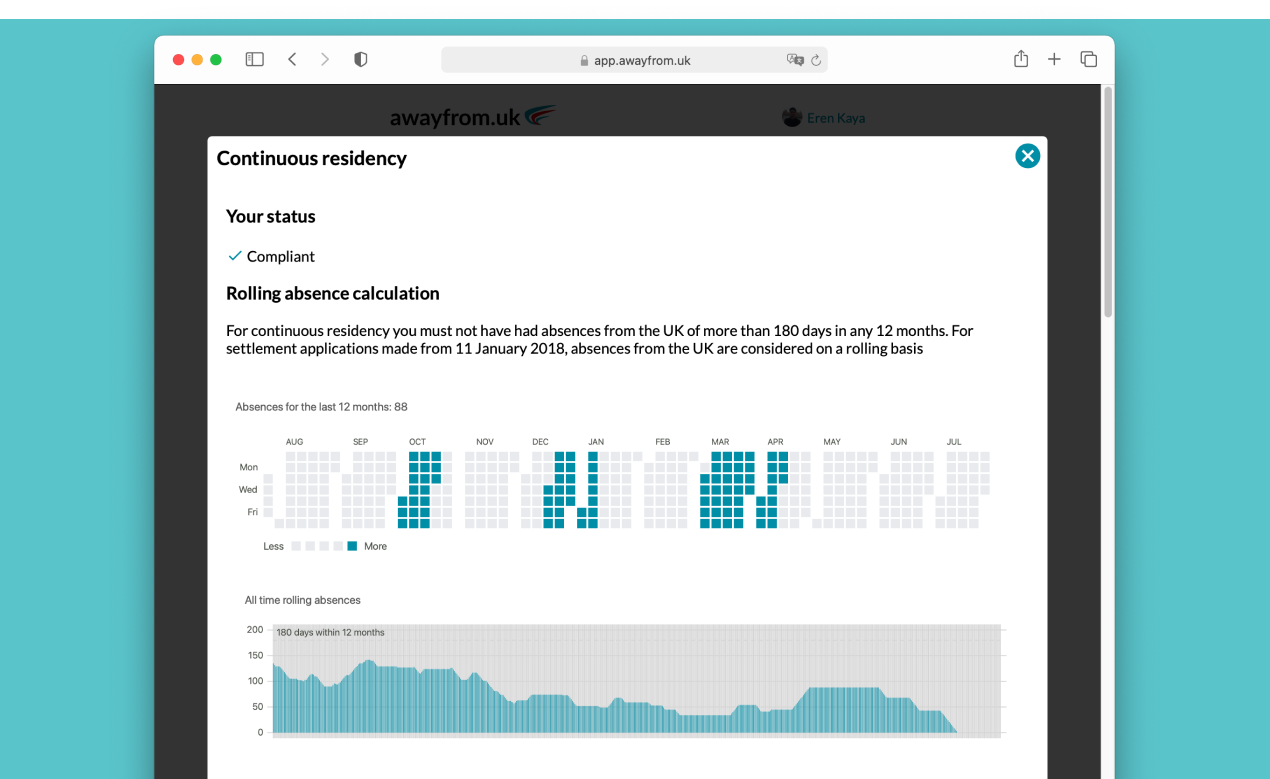Click the '180 days within 12 months' label
The height and width of the screenshot is (779, 1270).
(330, 632)
